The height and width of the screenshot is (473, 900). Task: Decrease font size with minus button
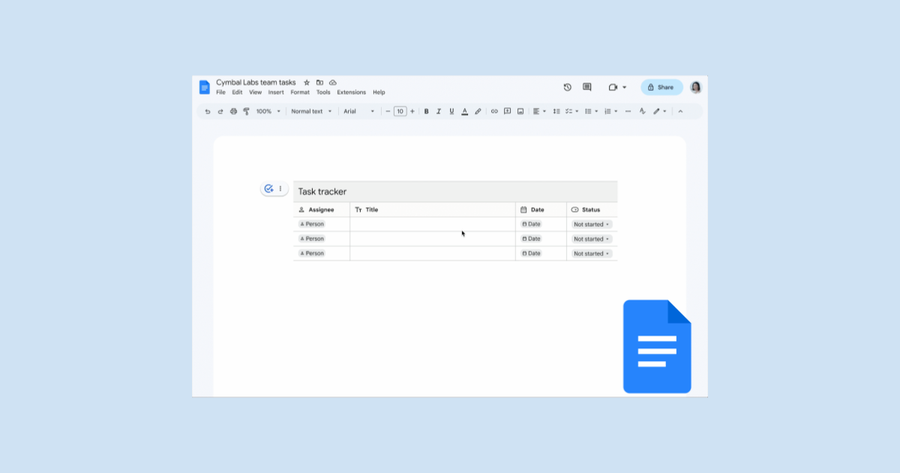point(388,111)
